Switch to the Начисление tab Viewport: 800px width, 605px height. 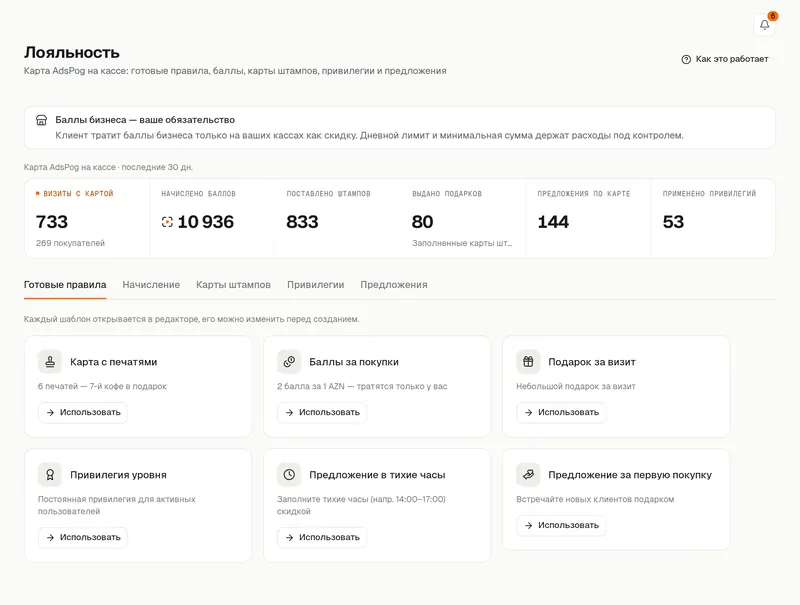[x=151, y=285]
